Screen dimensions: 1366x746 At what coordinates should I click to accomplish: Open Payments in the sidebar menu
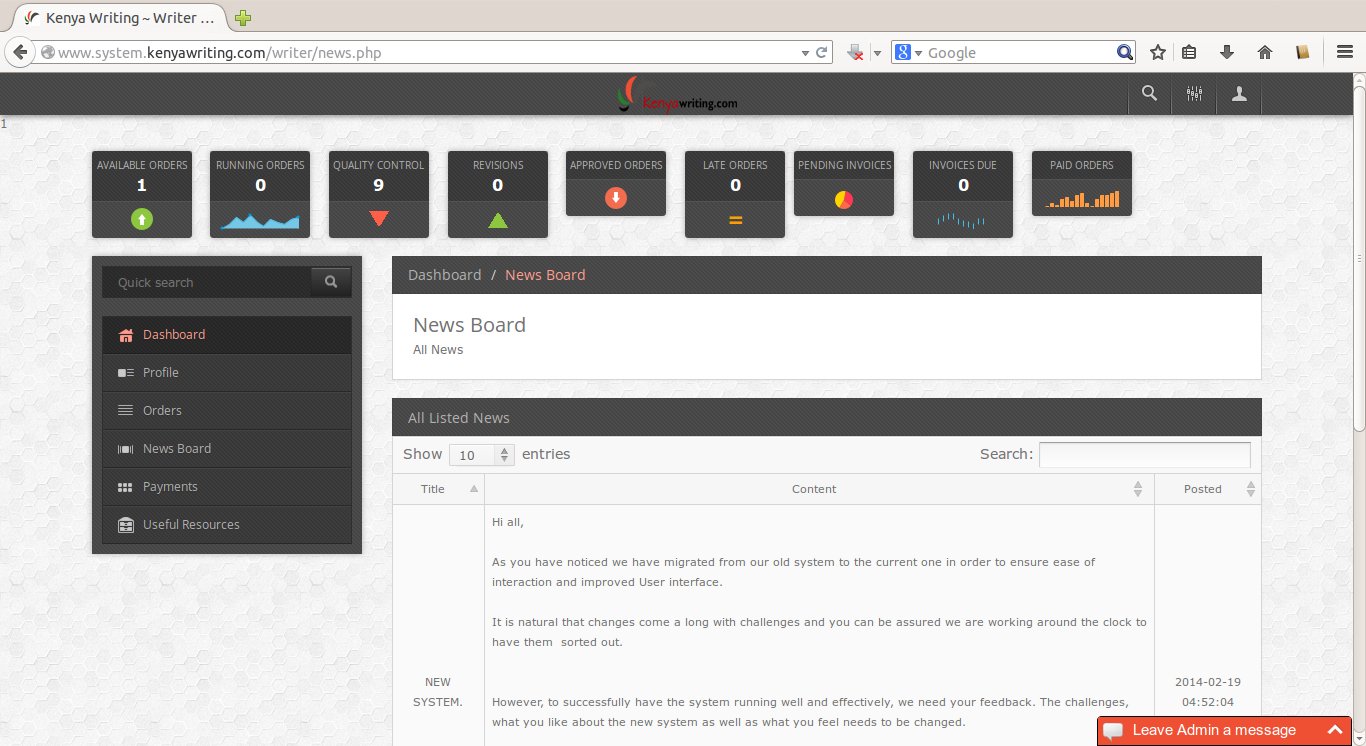pyautogui.click(x=170, y=487)
